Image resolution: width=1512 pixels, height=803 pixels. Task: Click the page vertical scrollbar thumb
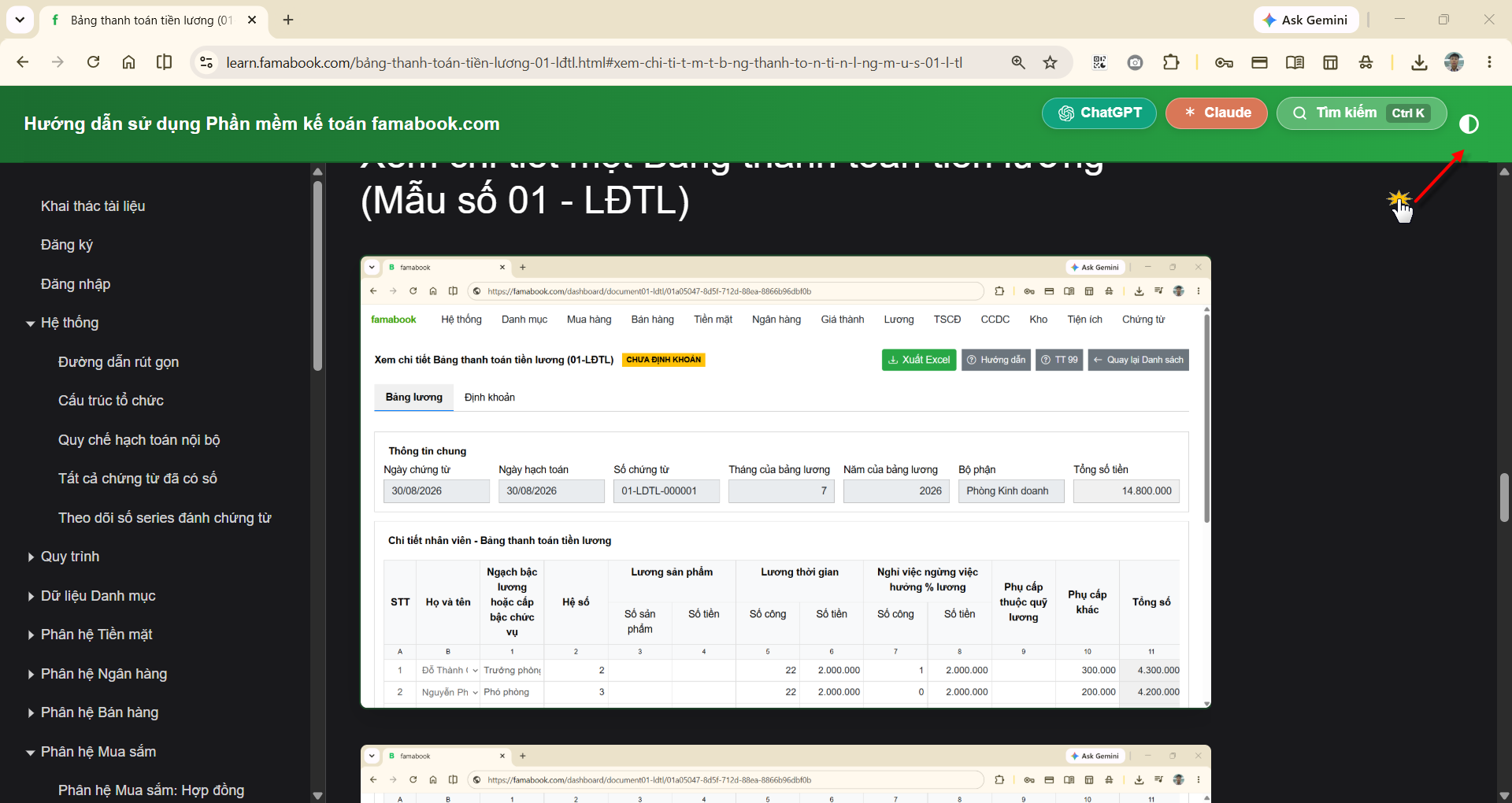click(x=1504, y=498)
